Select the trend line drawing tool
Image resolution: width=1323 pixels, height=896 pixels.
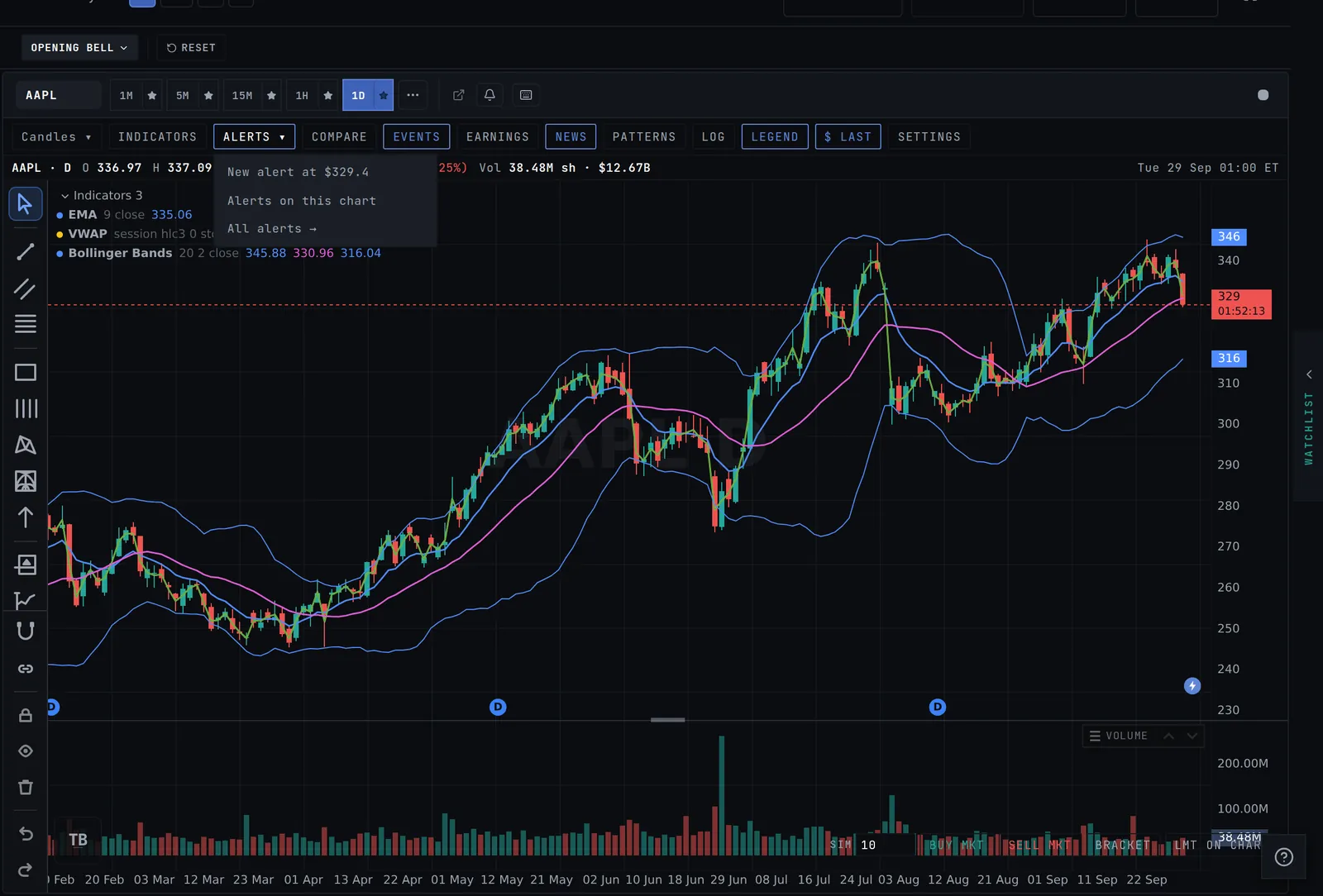coord(25,251)
